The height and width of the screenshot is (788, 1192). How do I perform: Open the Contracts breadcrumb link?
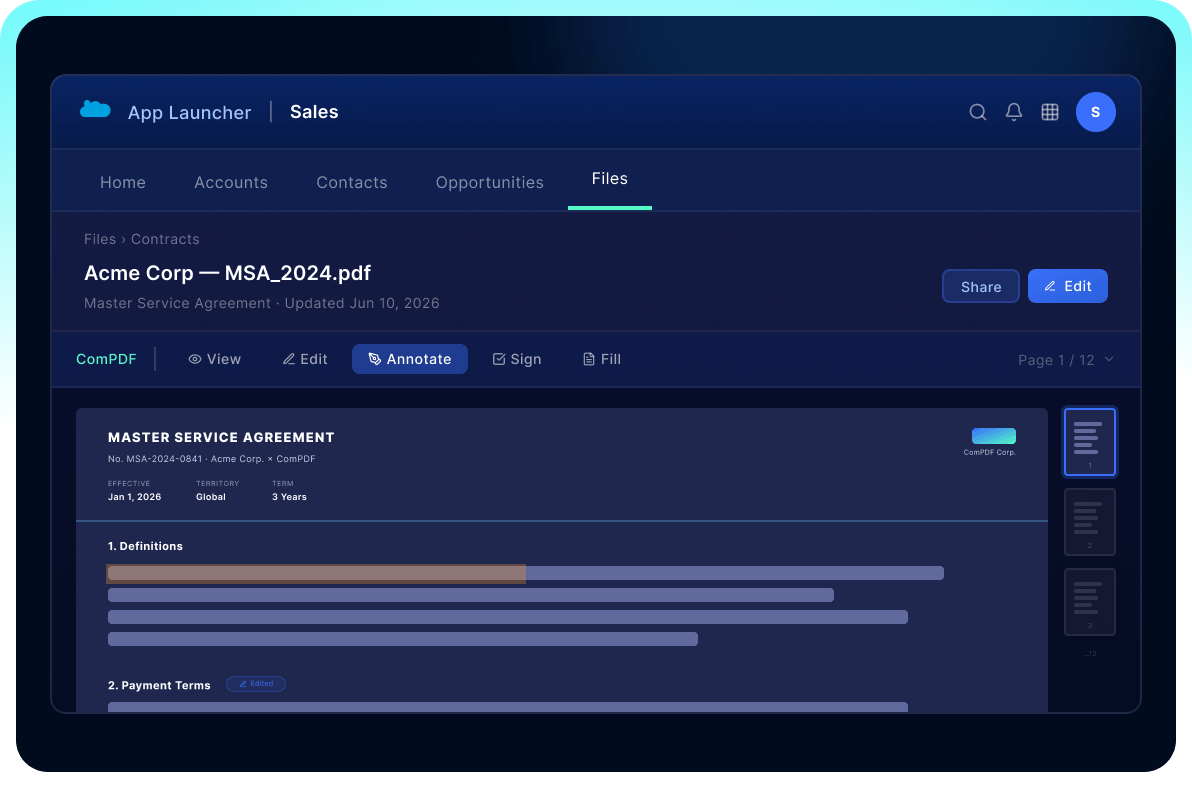tap(165, 239)
